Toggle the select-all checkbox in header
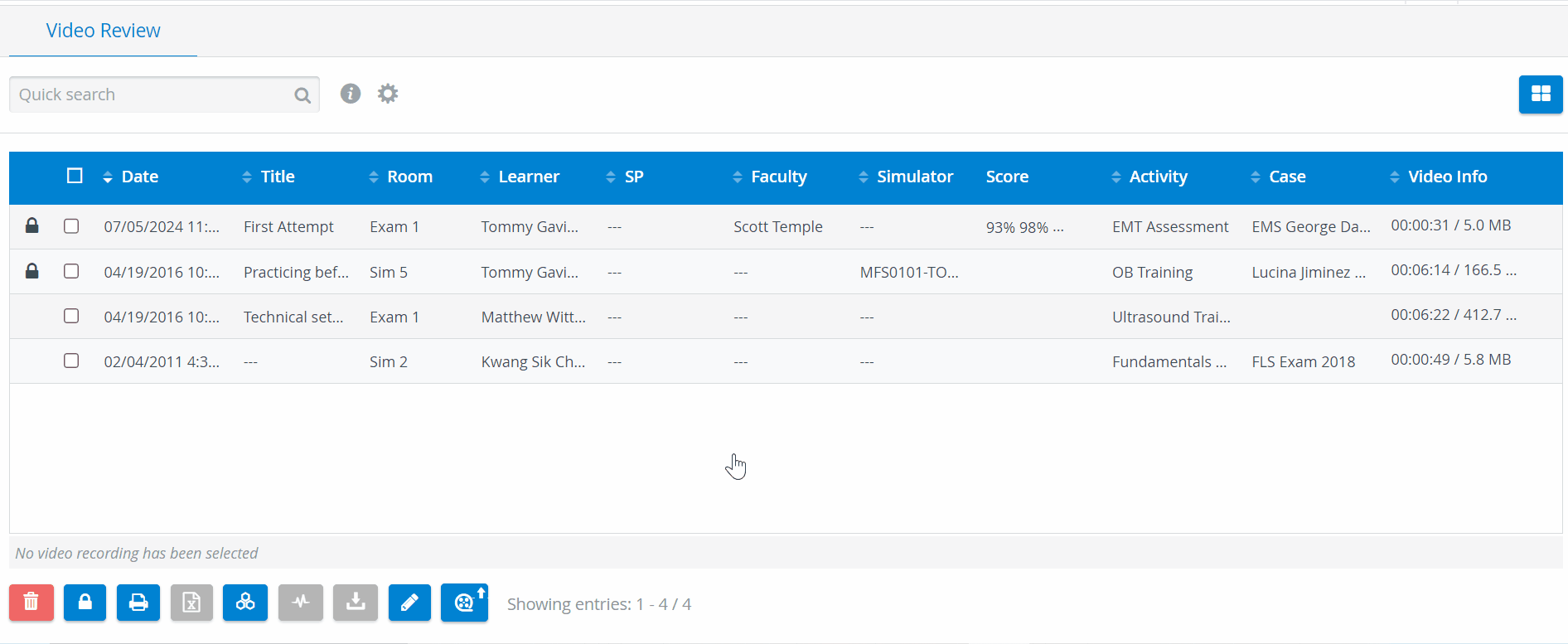Image resolution: width=1568 pixels, height=644 pixels. [x=75, y=176]
